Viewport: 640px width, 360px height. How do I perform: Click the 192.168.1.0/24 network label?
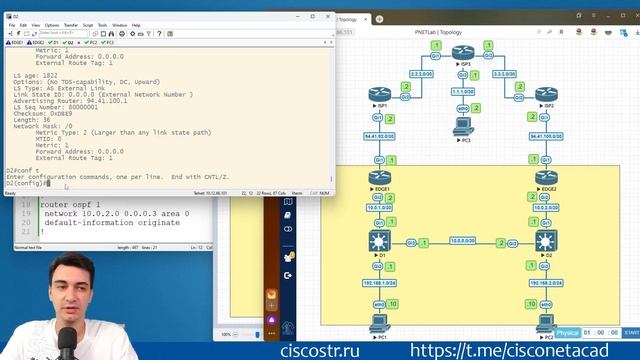pyautogui.click(x=379, y=283)
